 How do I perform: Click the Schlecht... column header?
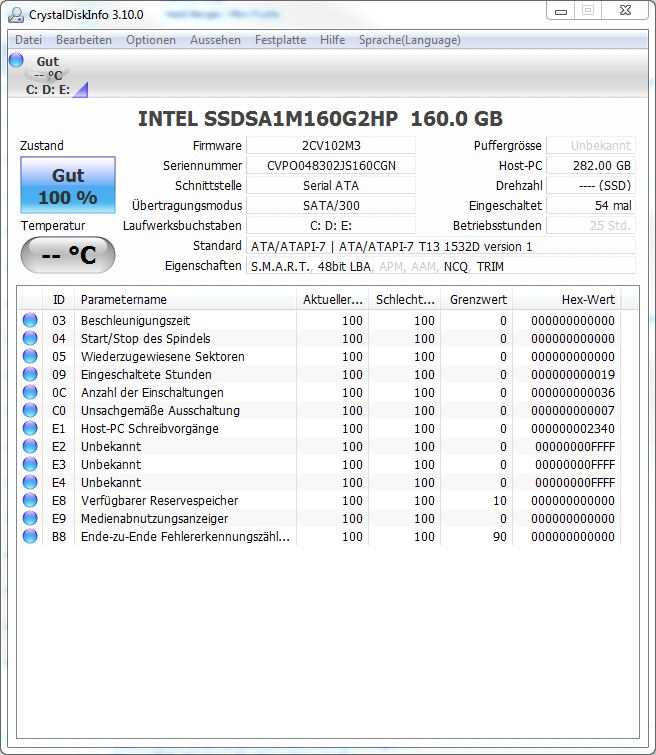(x=405, y=299)
